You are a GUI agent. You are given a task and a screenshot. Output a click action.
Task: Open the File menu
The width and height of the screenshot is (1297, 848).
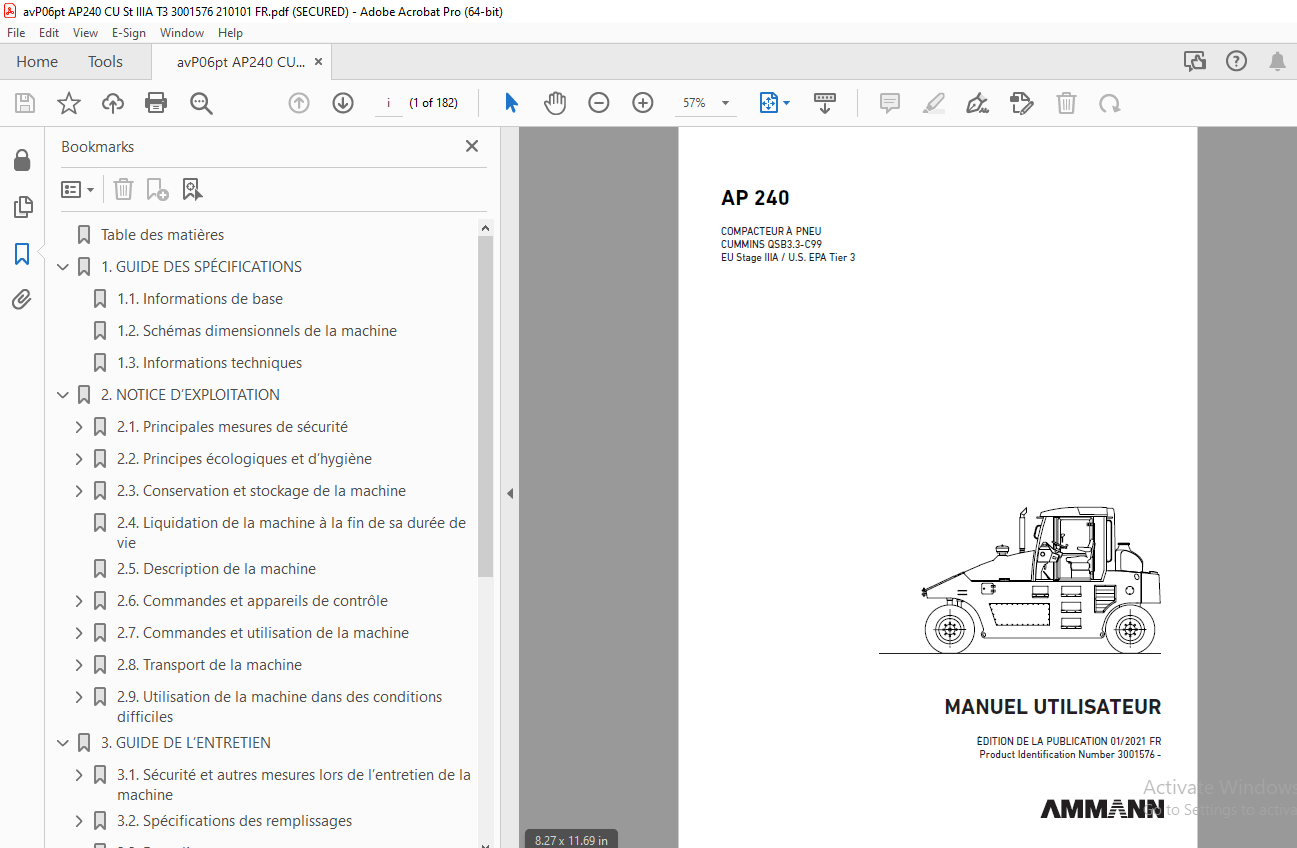point(16,33)
